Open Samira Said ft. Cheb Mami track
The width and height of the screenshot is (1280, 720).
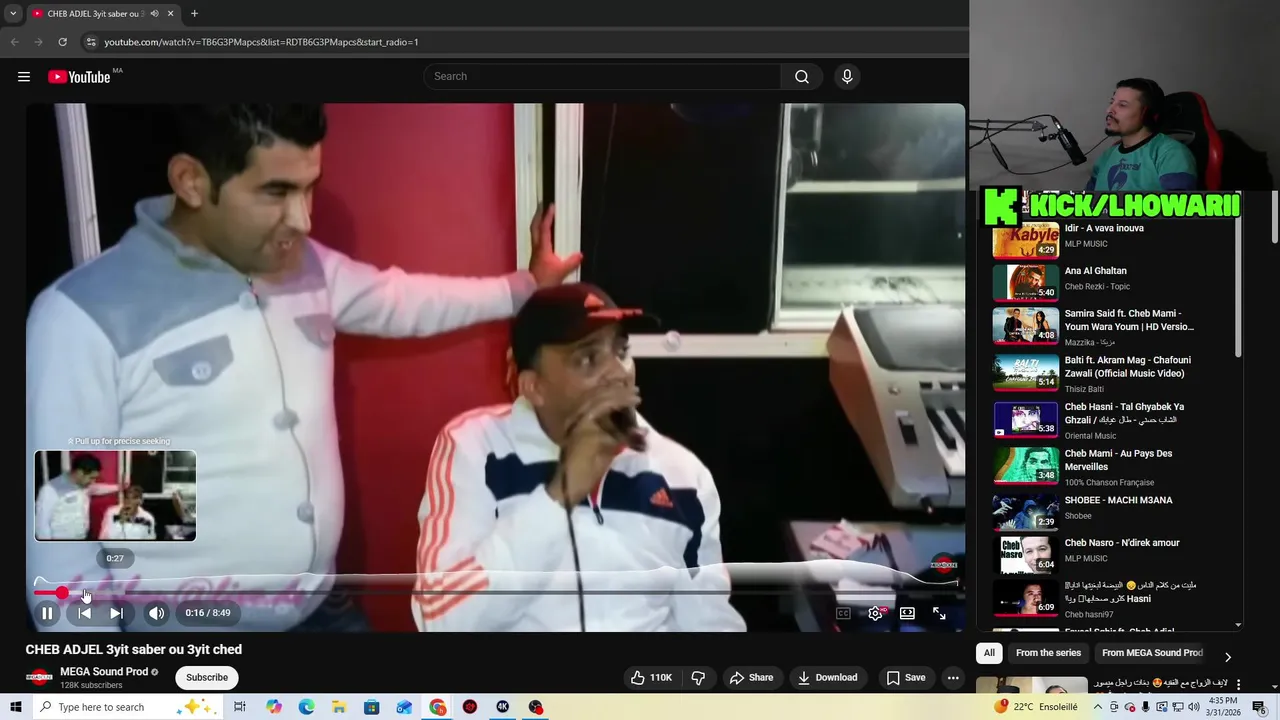click(1114, 326)
